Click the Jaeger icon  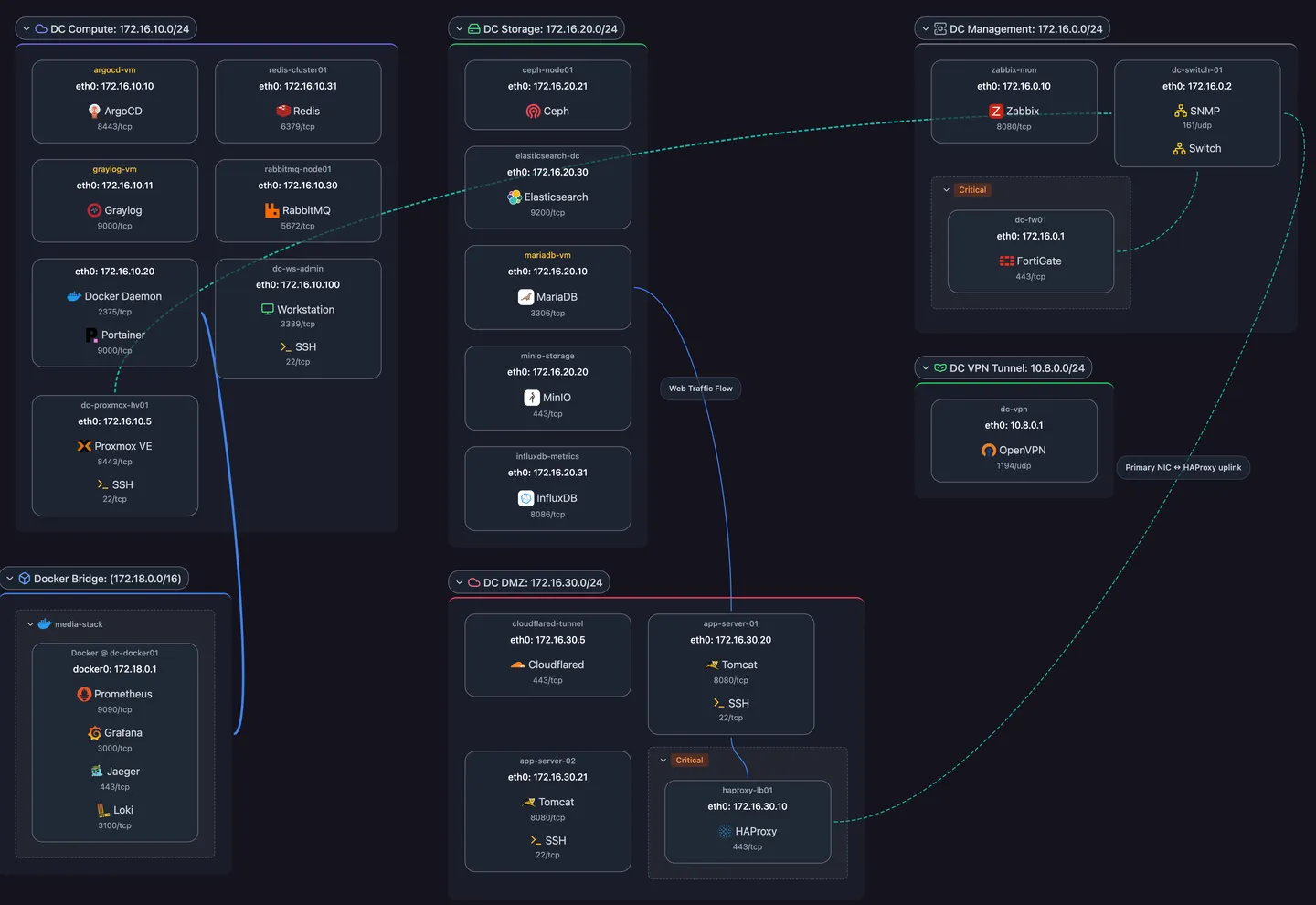pos(97,771)
